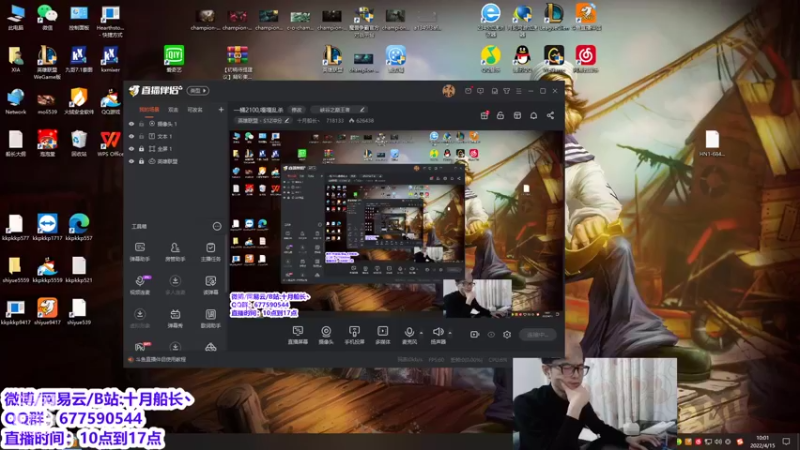The width and height of the screenshot is (800, 450).
Task: Expand the toolbox more options circle
Action: click(x=217, y=226)
